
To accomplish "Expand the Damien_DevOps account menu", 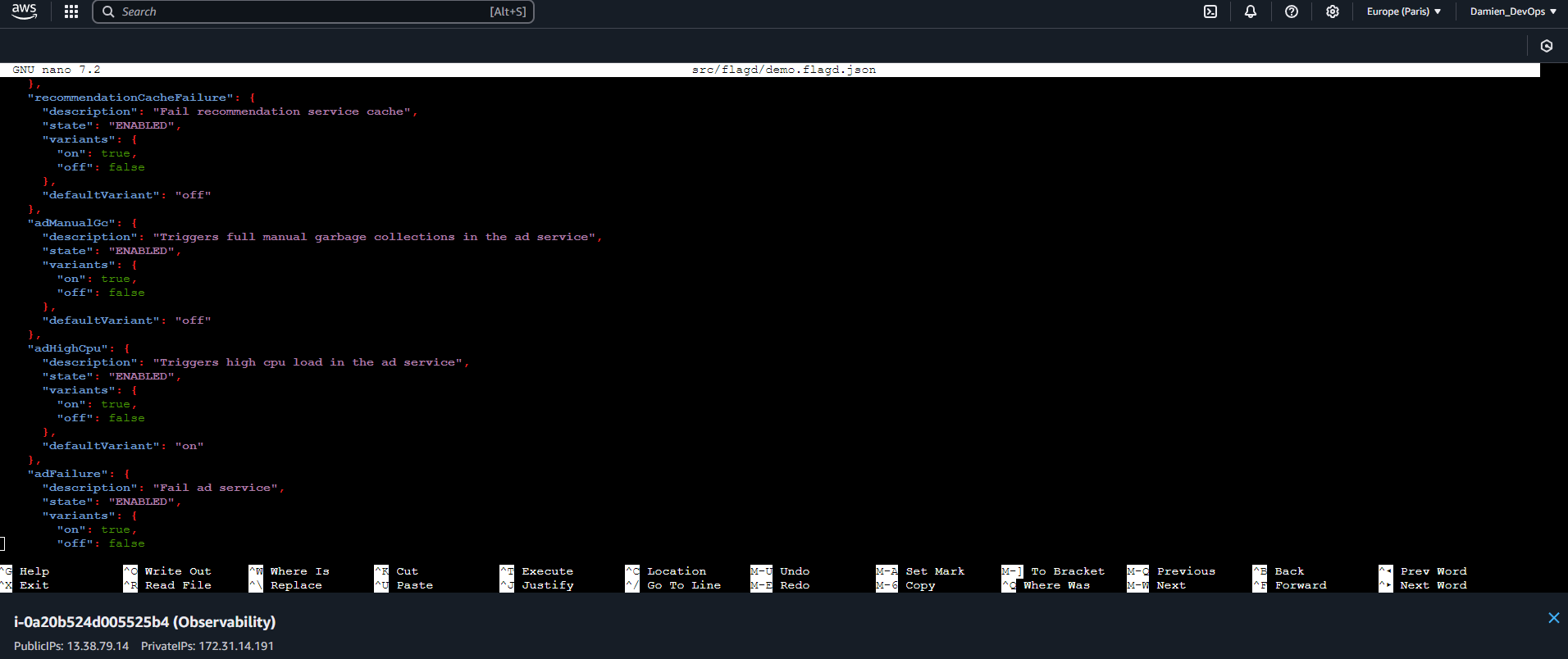I will 1513,11.
